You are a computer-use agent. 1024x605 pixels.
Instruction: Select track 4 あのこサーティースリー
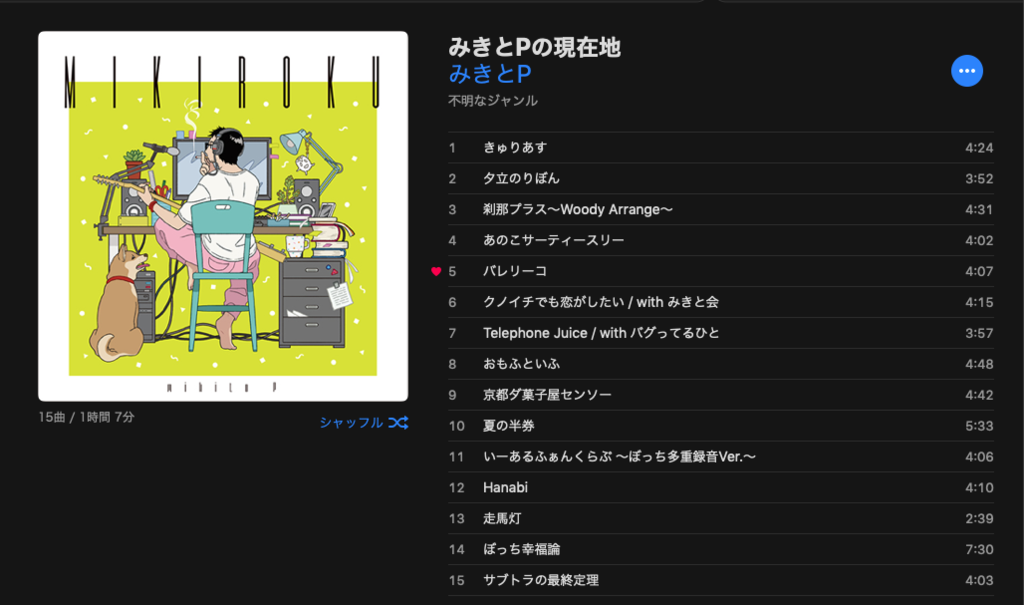point(721,240)
